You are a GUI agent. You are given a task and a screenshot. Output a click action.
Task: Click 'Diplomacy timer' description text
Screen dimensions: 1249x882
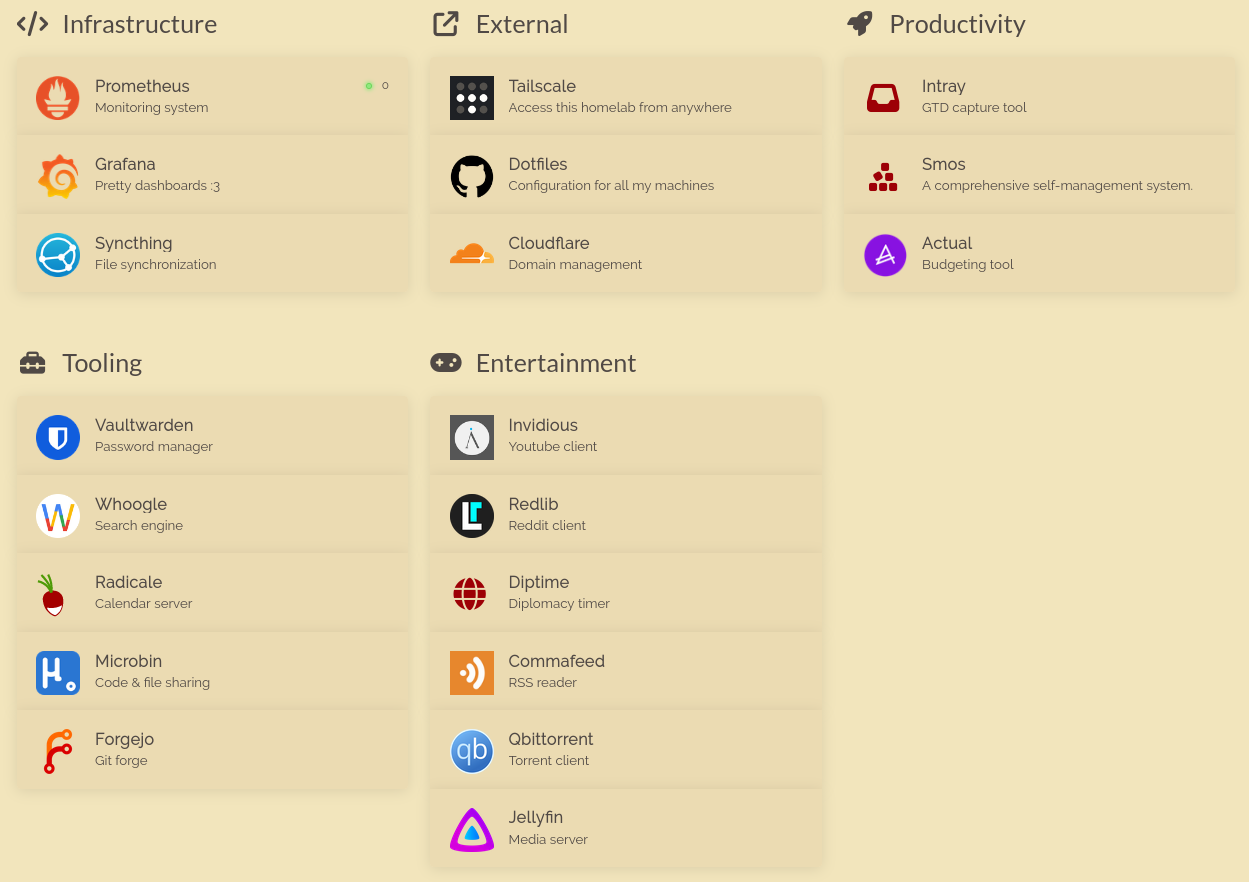(x=559, y=604)
